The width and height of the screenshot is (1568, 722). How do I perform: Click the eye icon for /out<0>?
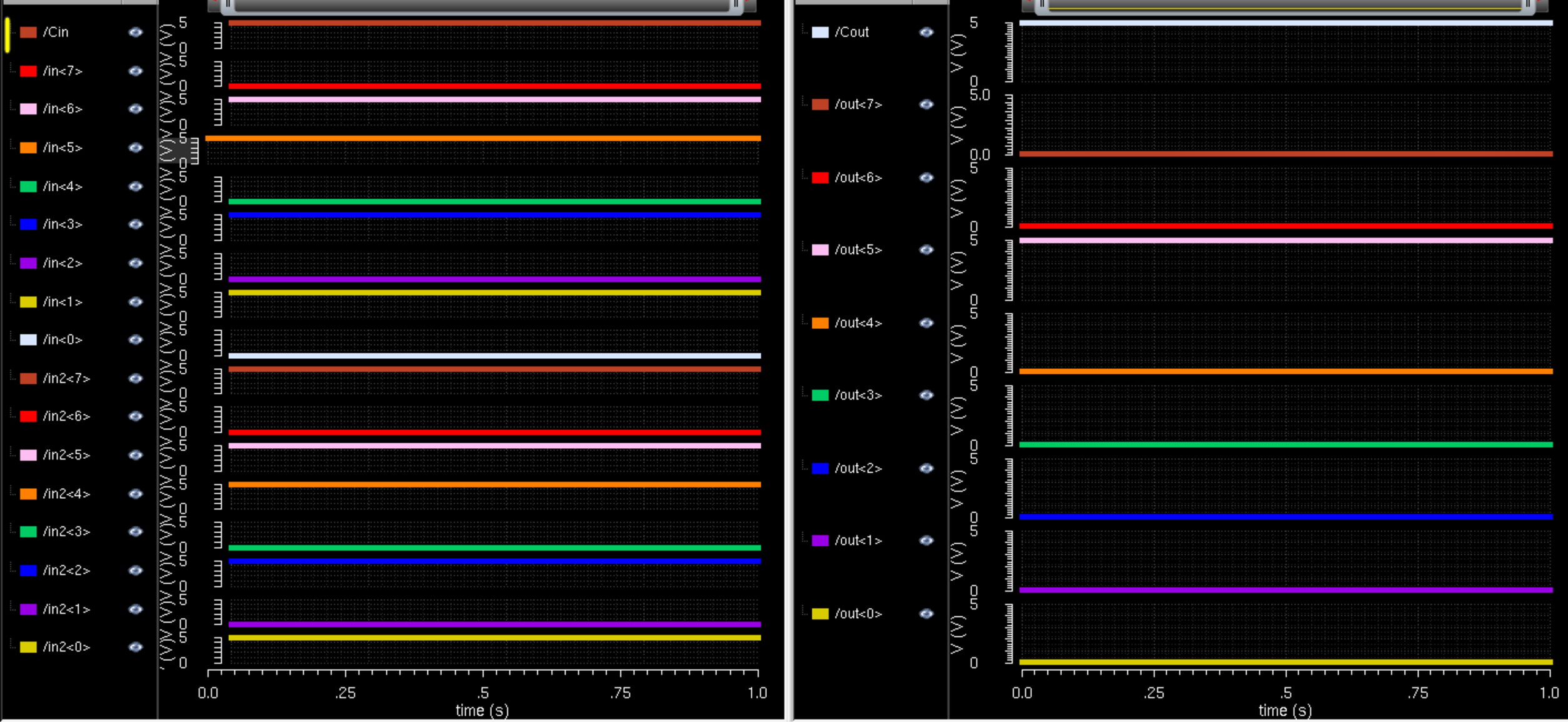(x=926, y=614)
